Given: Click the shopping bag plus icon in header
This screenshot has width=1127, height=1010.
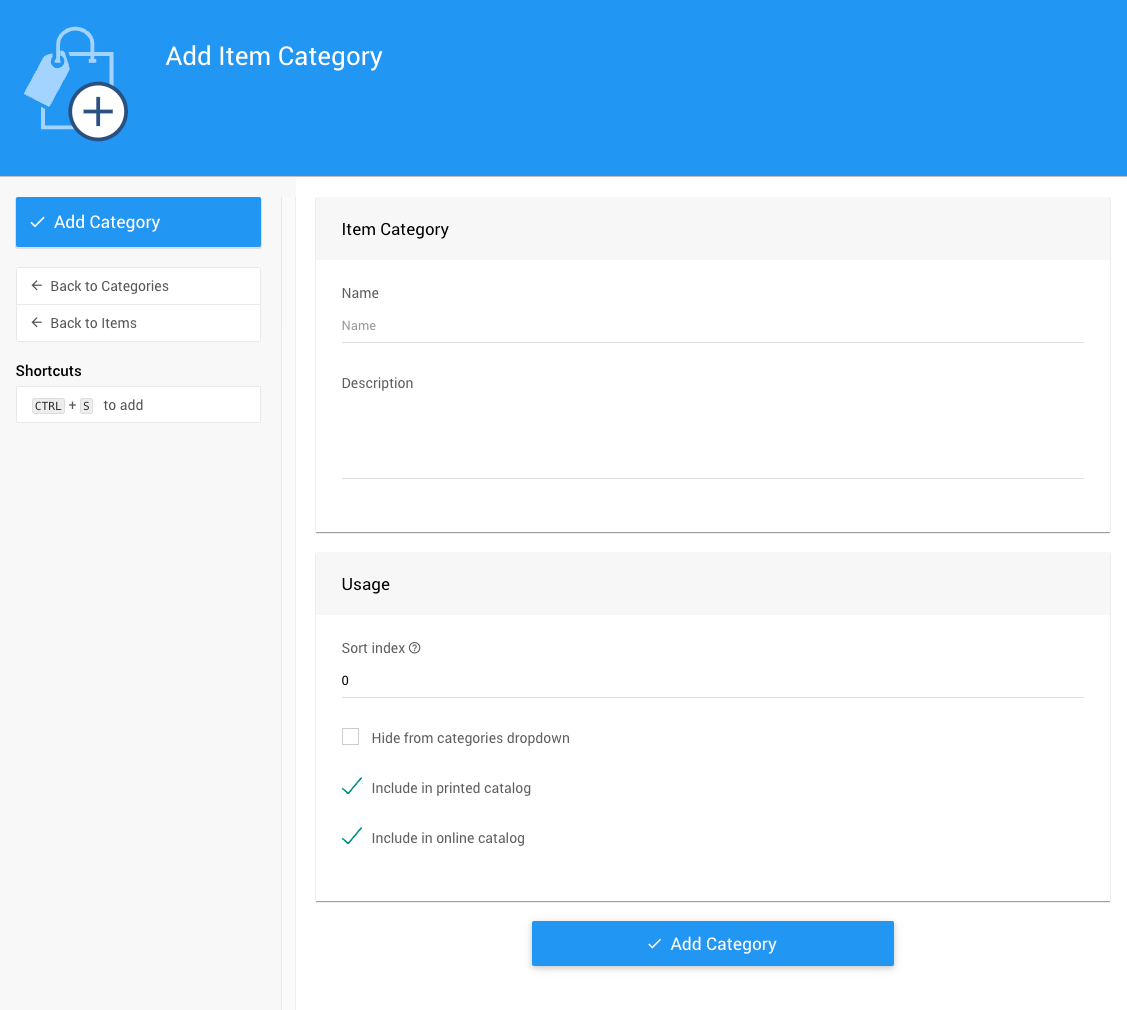Looking at the screenshot, I should coord(76,85).
